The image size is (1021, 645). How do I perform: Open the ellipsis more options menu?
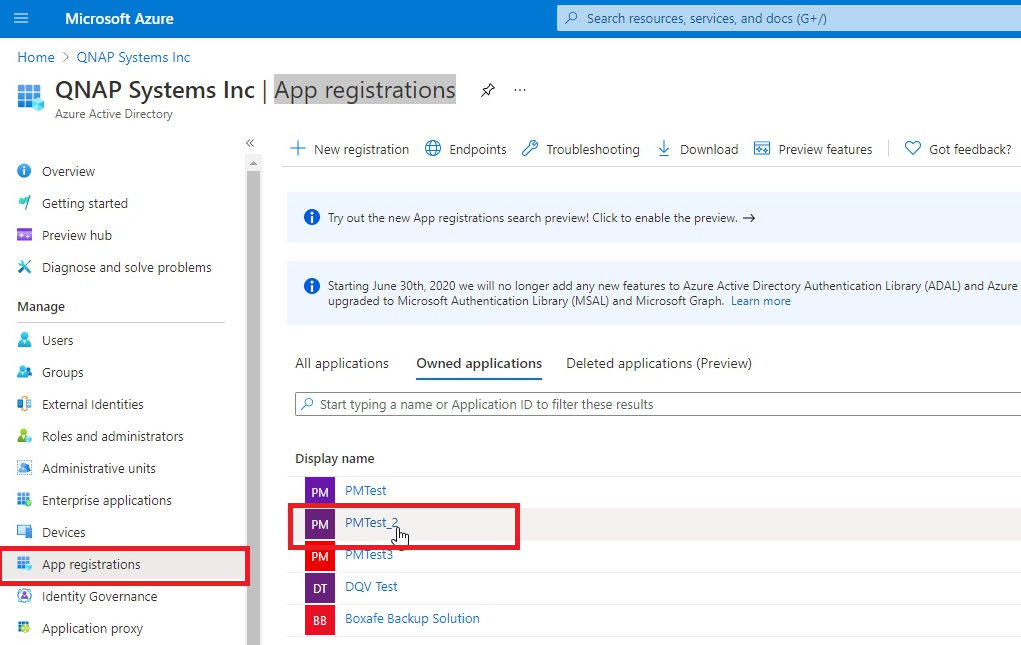tap(519, 90)
